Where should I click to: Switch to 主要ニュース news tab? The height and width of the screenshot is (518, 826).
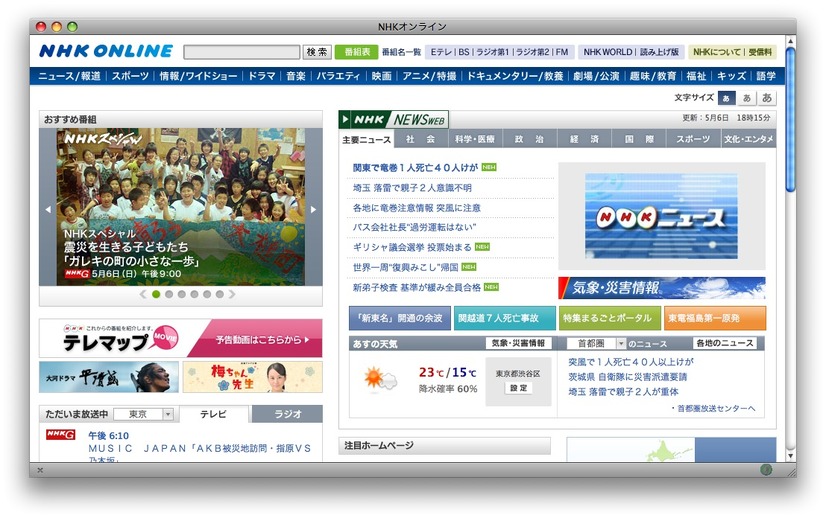[367, 139]
